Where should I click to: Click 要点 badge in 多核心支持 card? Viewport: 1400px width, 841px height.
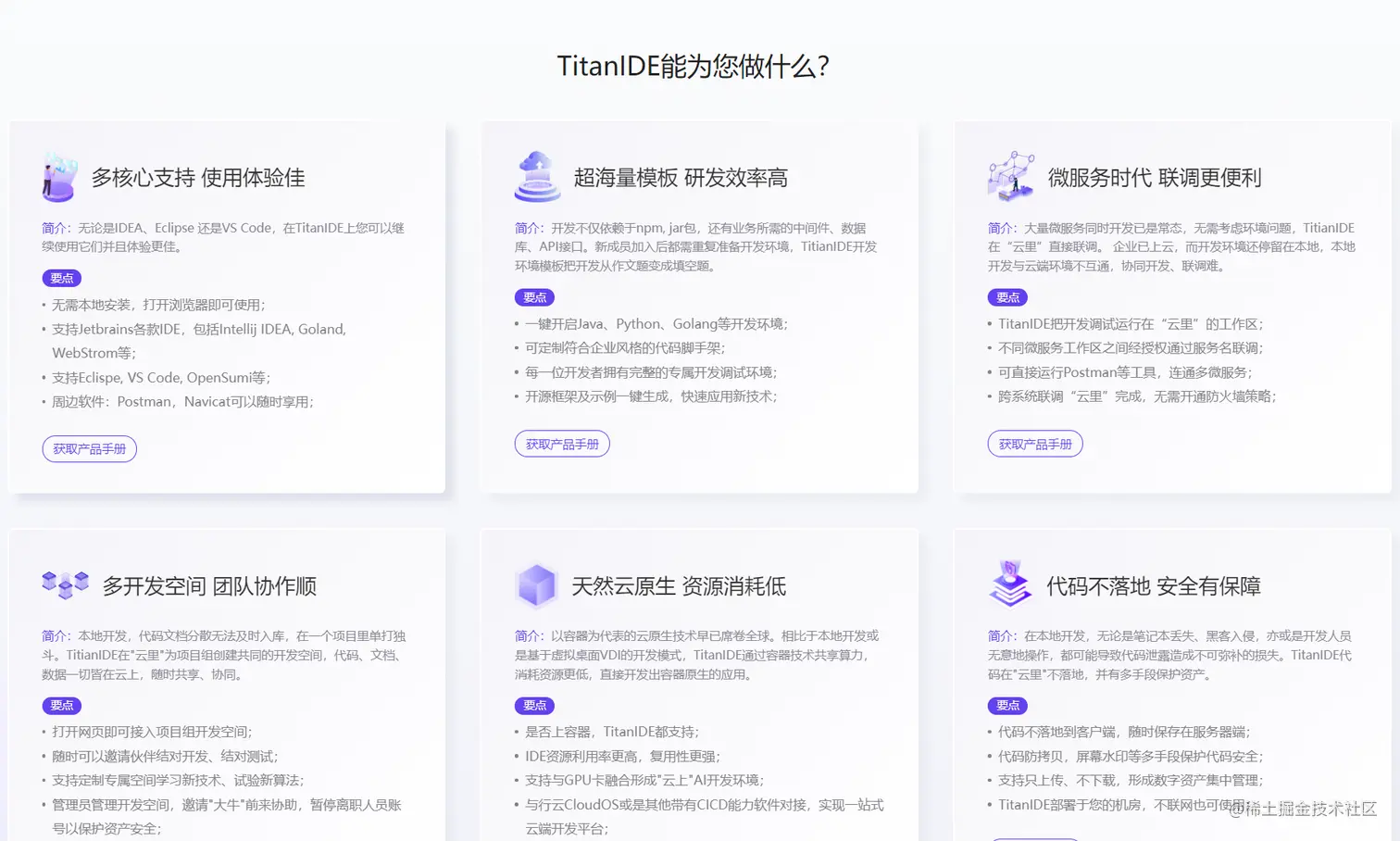point(62,278)
